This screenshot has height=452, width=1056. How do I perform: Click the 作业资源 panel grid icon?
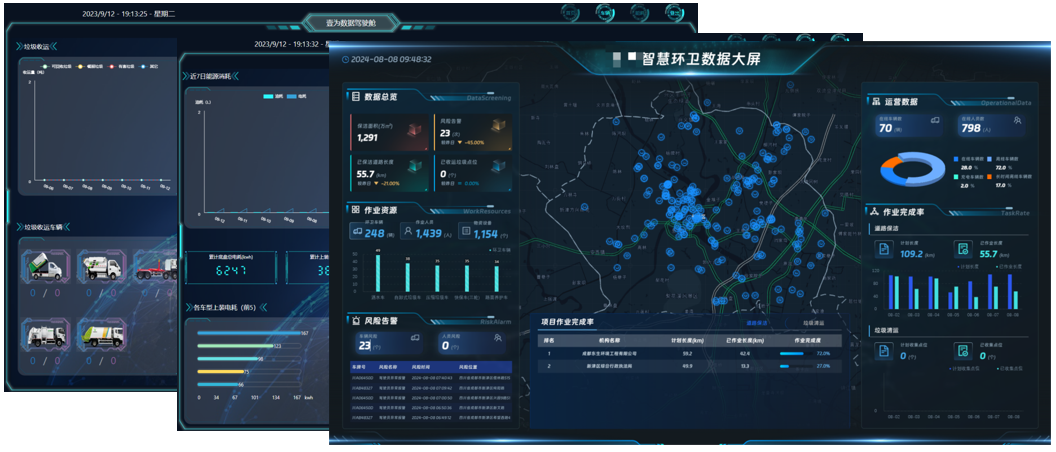355,210
